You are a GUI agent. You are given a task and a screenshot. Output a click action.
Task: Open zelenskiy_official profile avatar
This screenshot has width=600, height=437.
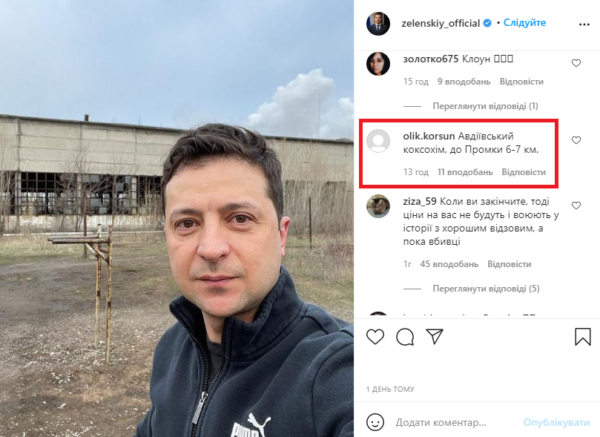(378, 23)
